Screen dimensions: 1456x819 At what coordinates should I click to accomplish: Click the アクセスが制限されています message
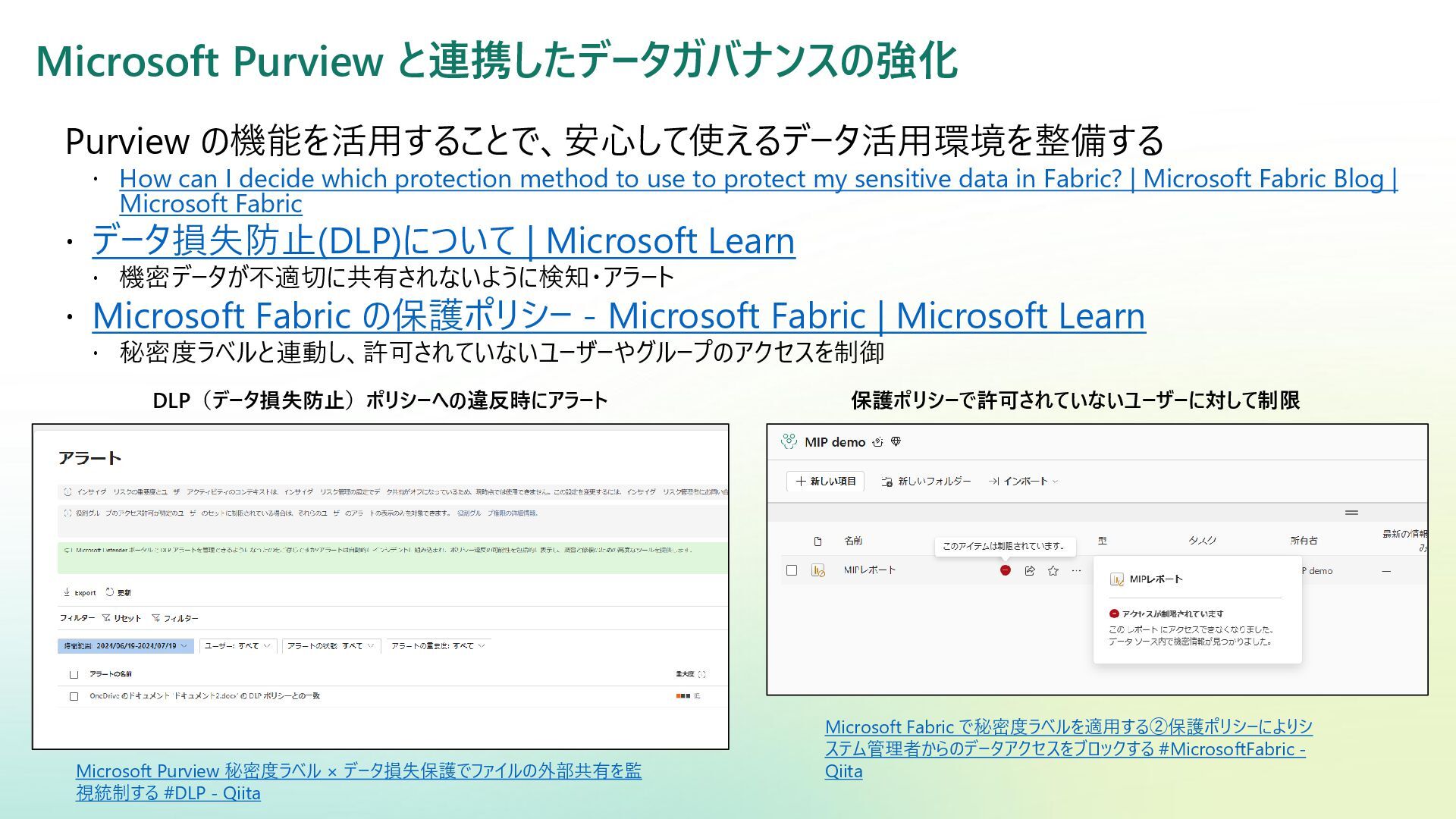coord(1172,614)
